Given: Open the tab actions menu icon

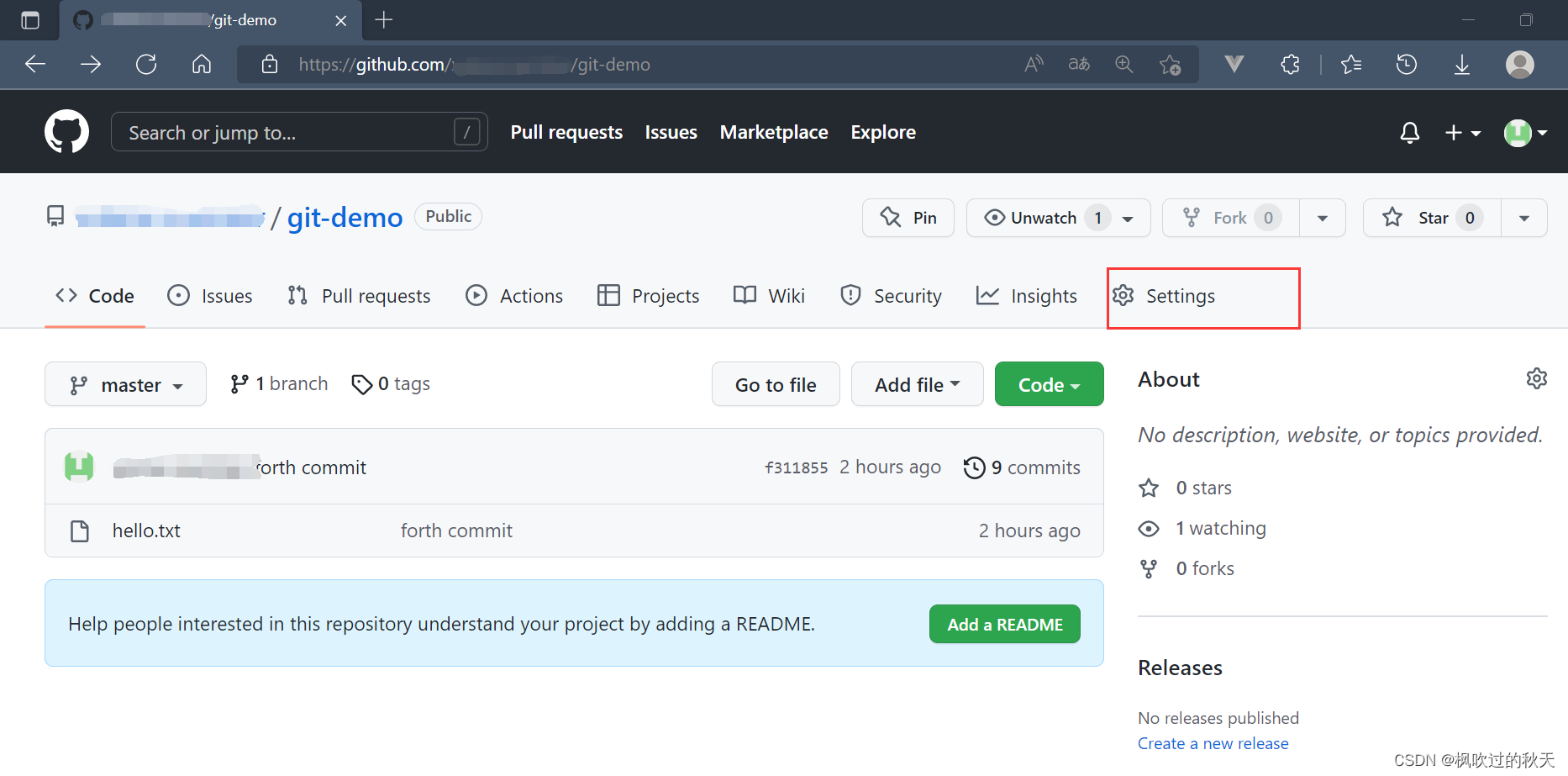Looking at the screenshot, I should coord(29,20).
